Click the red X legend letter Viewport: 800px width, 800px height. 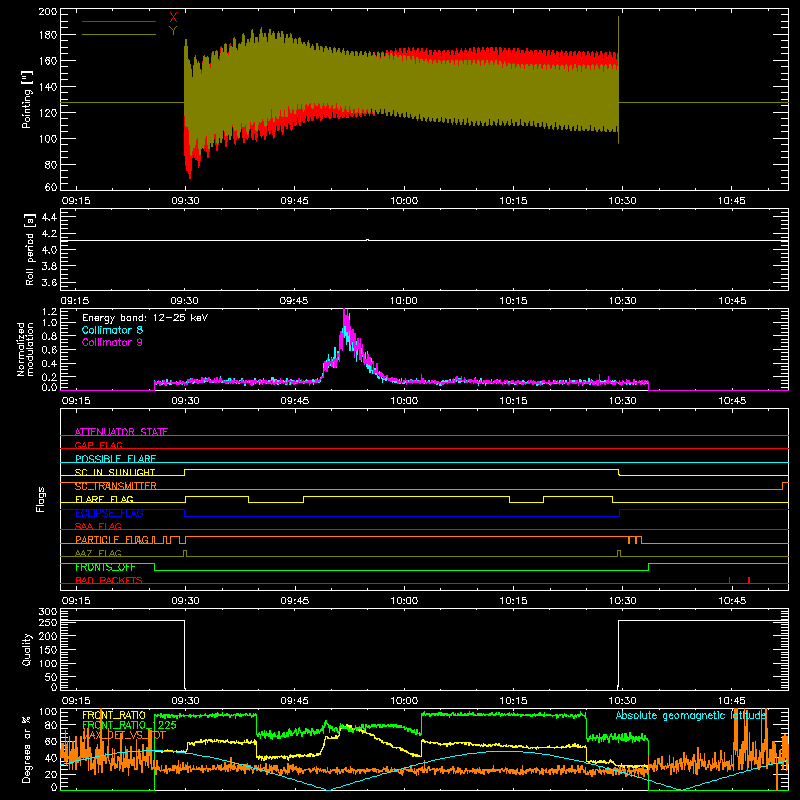click(x=173, y=18)
